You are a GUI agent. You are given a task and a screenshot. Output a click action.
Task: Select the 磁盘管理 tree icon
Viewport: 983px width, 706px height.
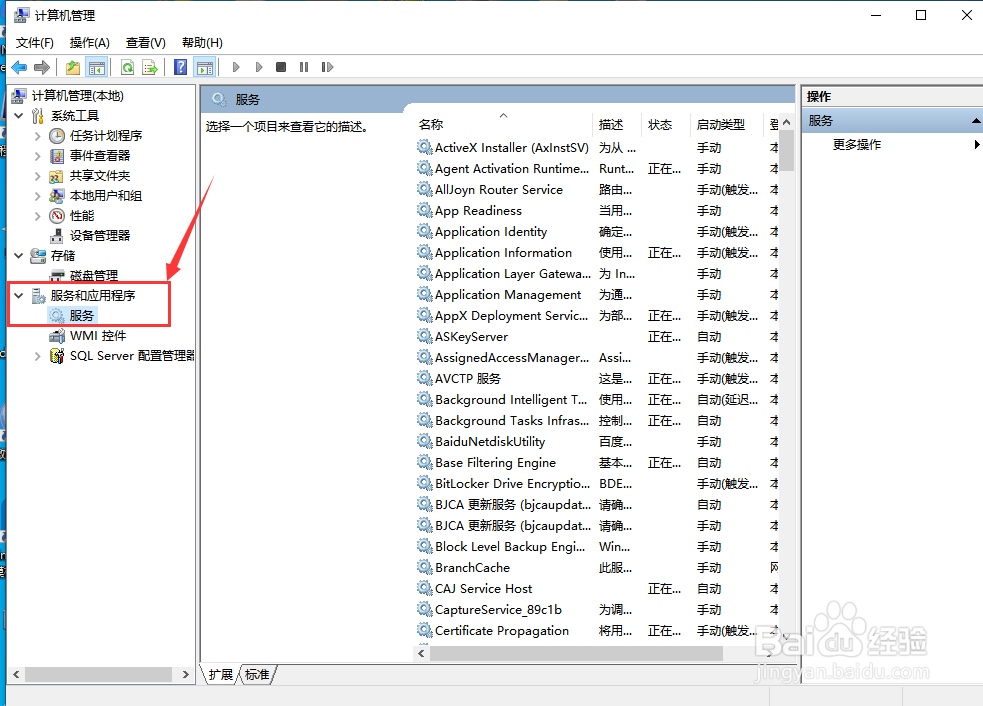57,275
